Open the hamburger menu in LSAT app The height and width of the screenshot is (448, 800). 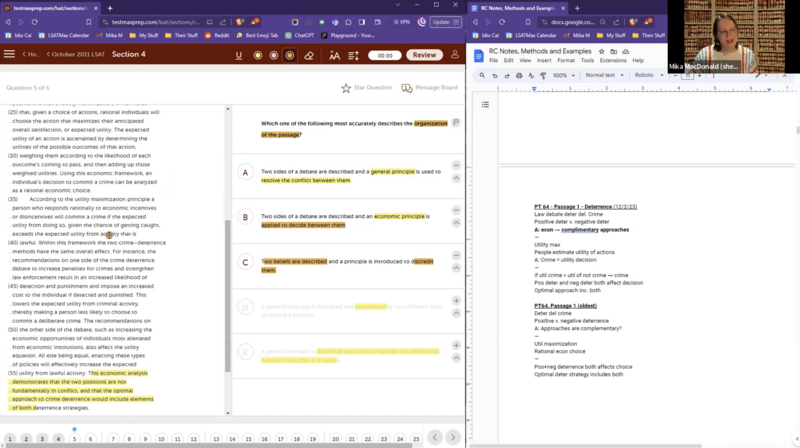pos(10,55)
